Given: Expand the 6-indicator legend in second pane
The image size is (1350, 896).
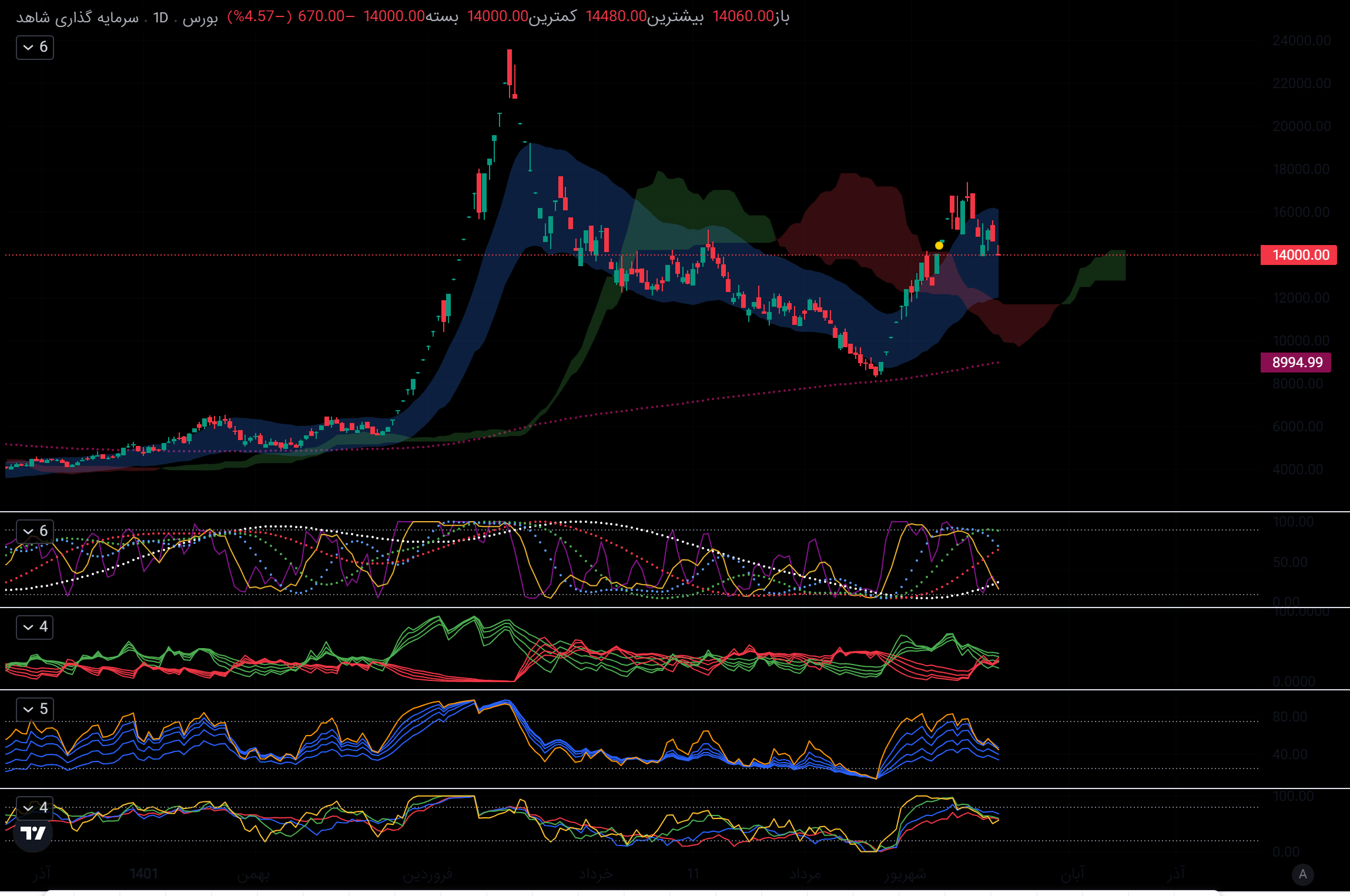Looking at the screenshot, I should tap(35, 531).
